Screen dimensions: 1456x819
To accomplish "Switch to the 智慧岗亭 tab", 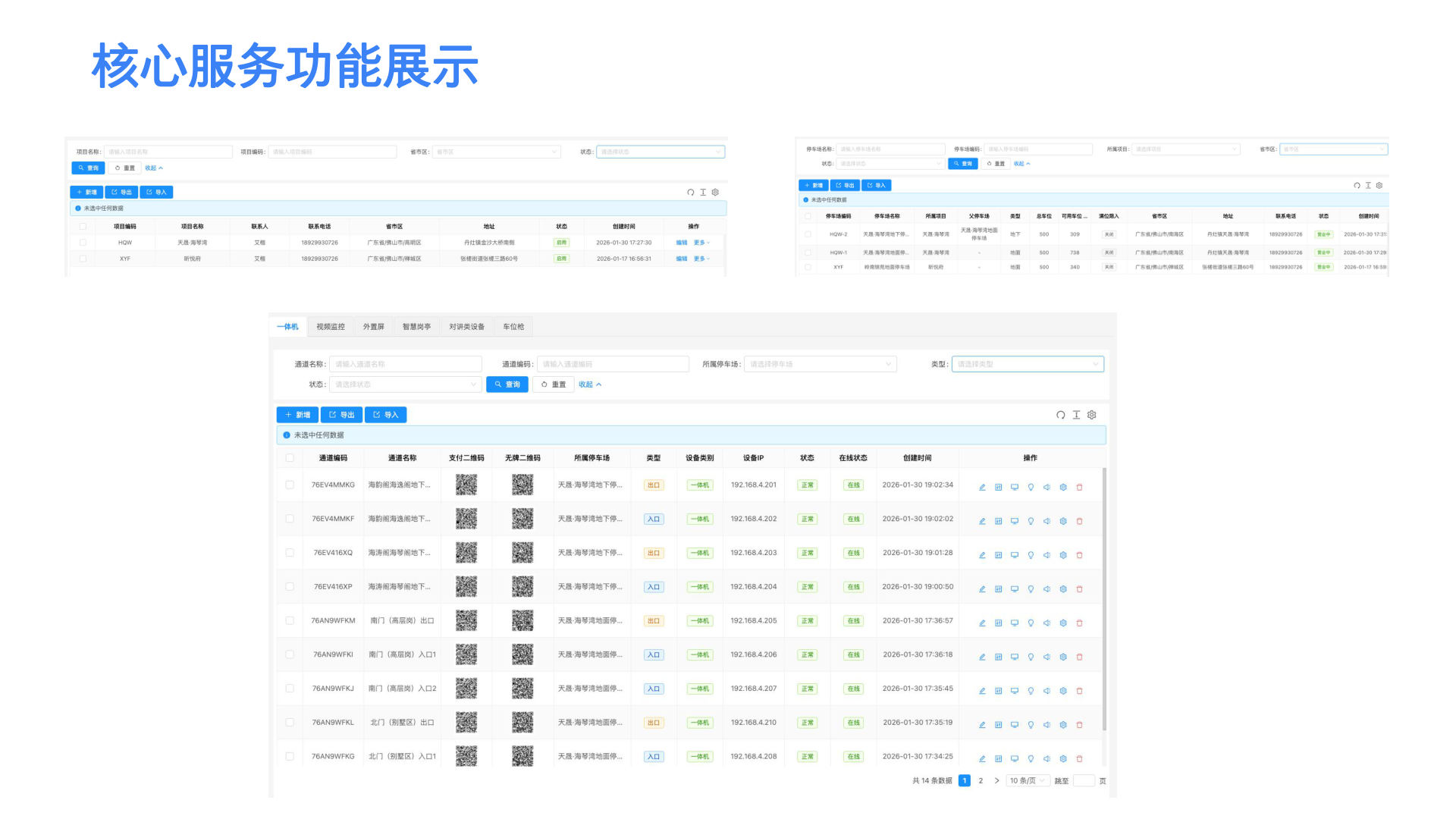I will pos(416,327).
